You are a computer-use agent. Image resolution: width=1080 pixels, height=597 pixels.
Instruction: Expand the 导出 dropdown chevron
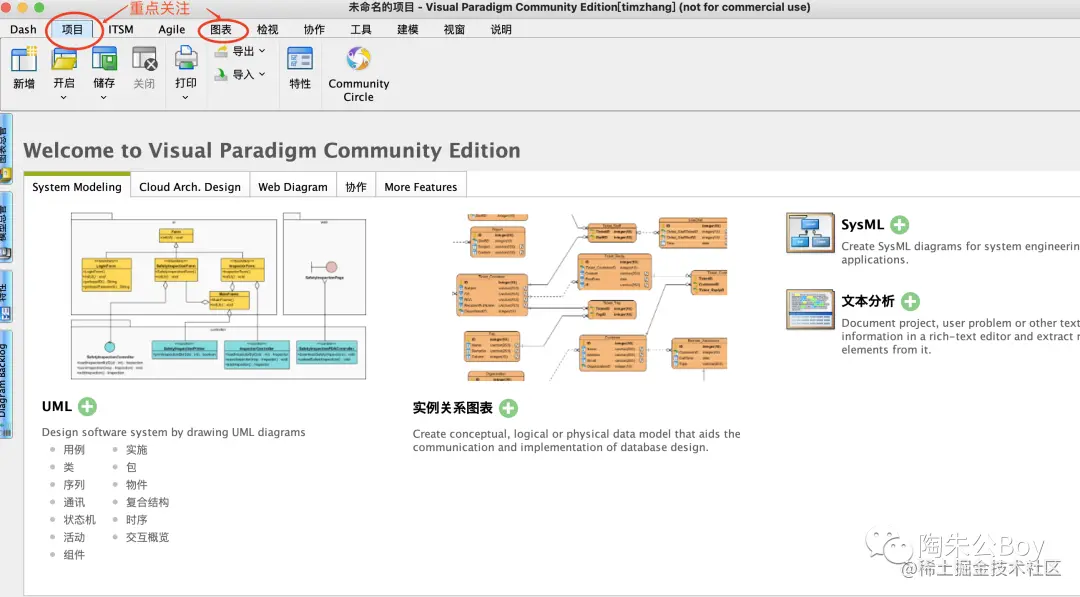262,51
